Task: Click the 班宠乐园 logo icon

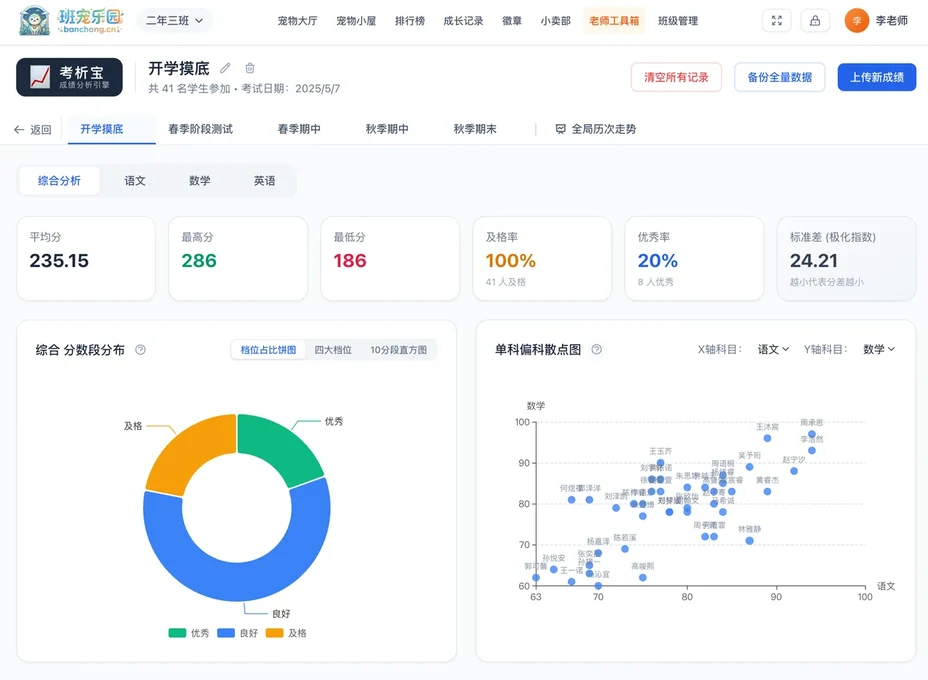Action: 34,21
